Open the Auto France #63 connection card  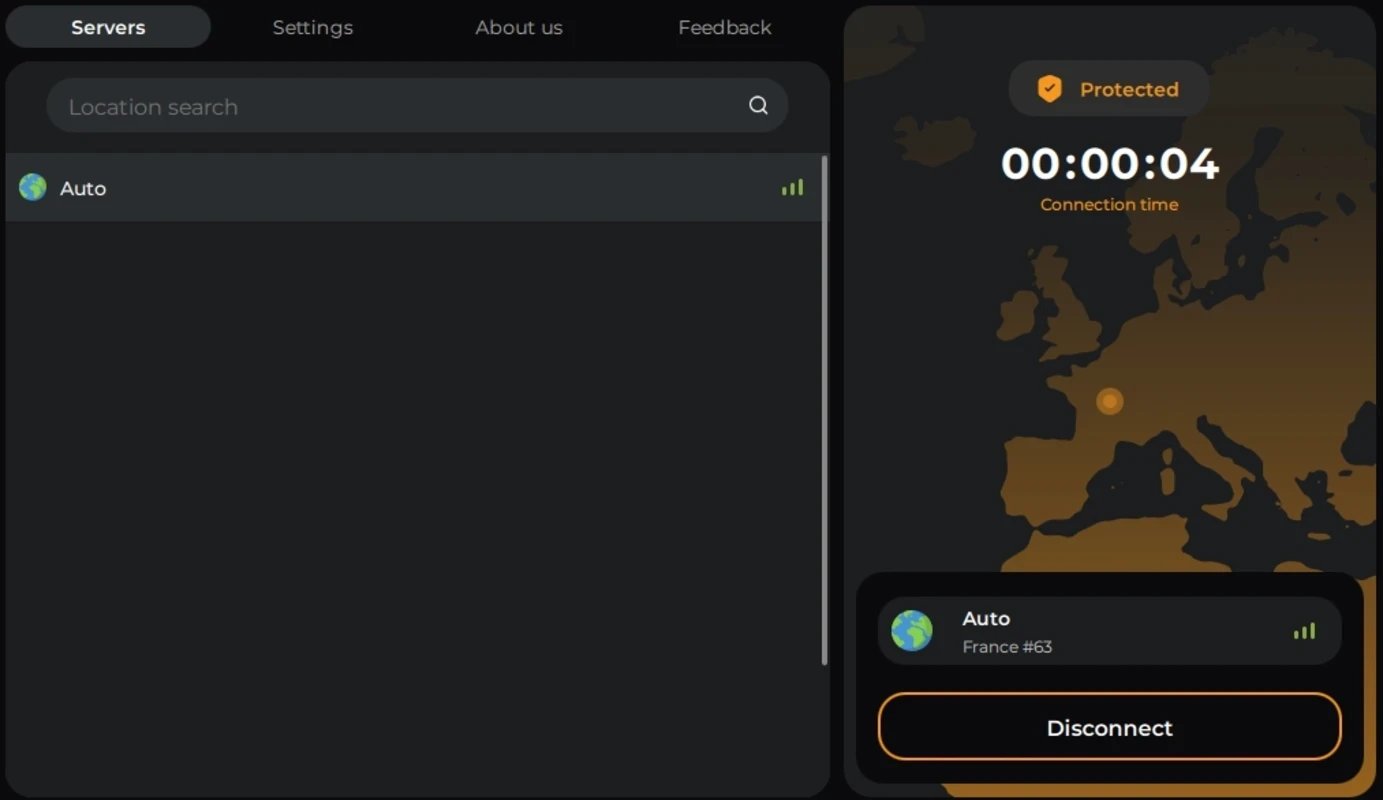(x=1109, y=631)
